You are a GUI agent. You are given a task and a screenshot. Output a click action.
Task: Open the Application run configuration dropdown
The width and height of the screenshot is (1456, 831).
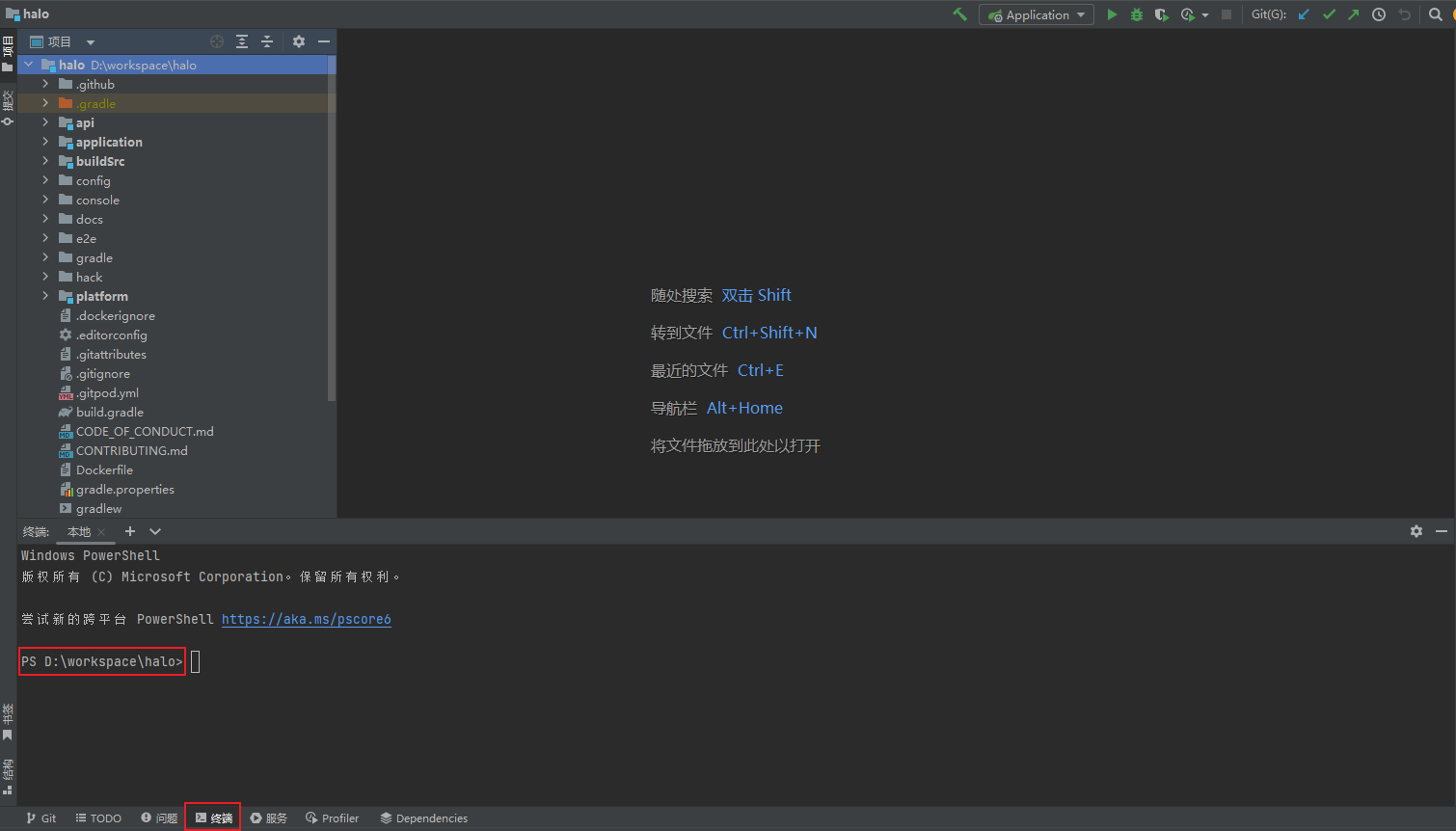[x=1037, y=14]
